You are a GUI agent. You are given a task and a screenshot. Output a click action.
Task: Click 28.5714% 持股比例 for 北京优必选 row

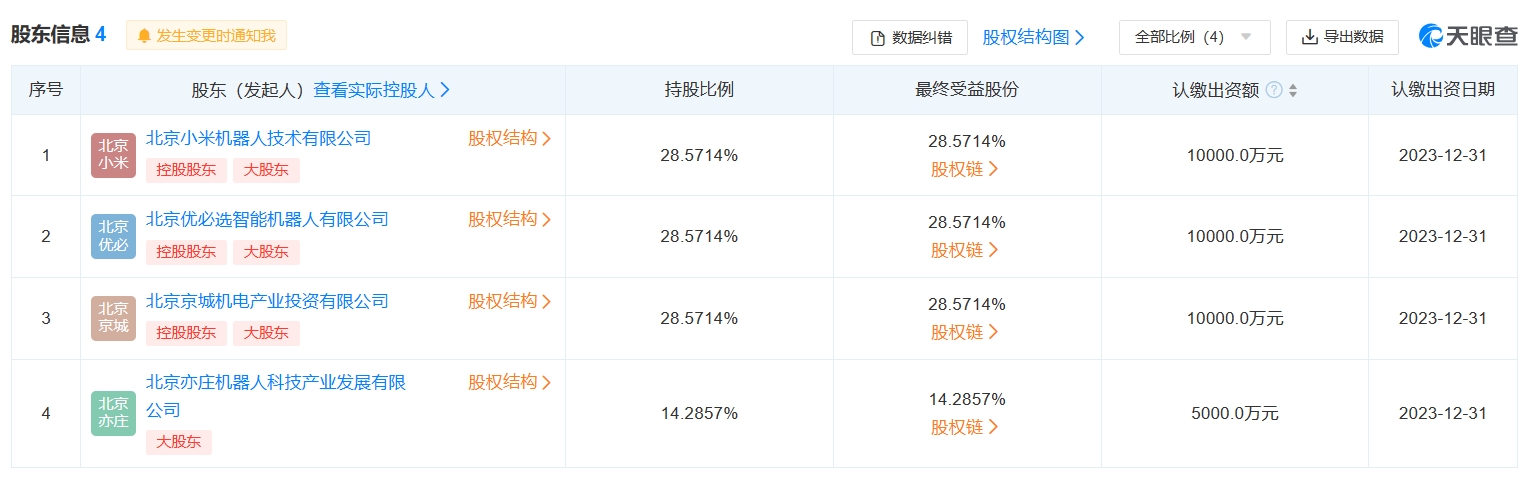pos(699,237)
